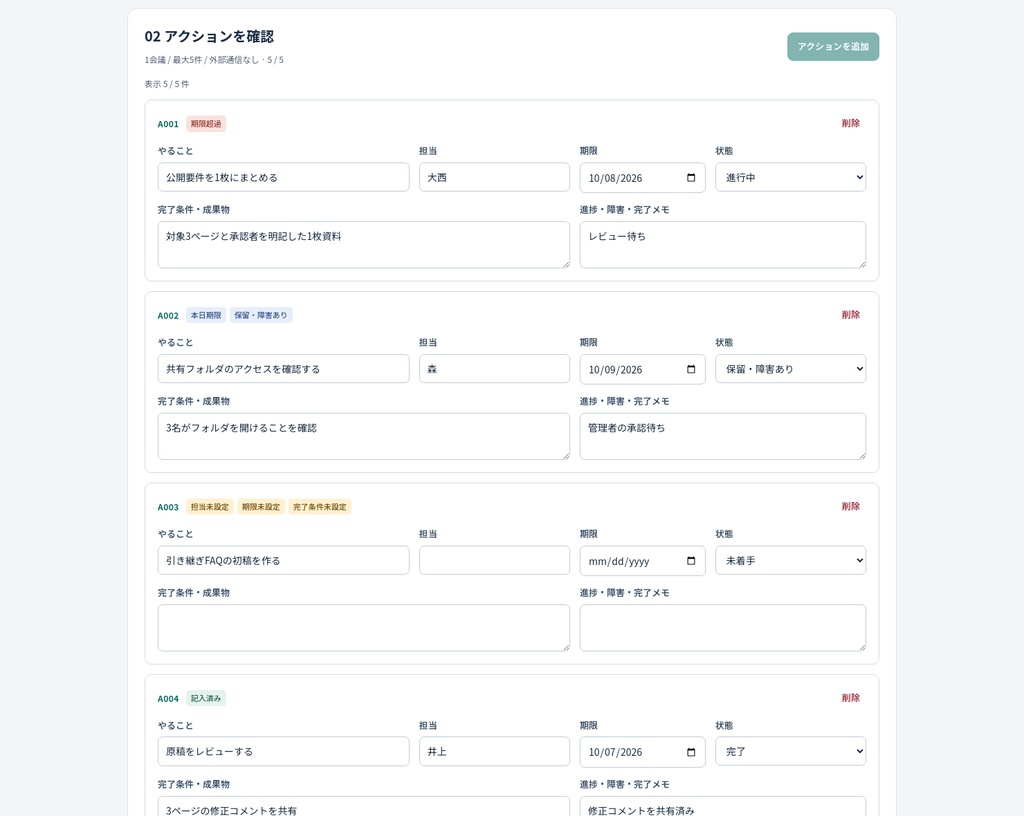Click the A004 action ID label
The image size is (1024, 816).
coord(168,698)
